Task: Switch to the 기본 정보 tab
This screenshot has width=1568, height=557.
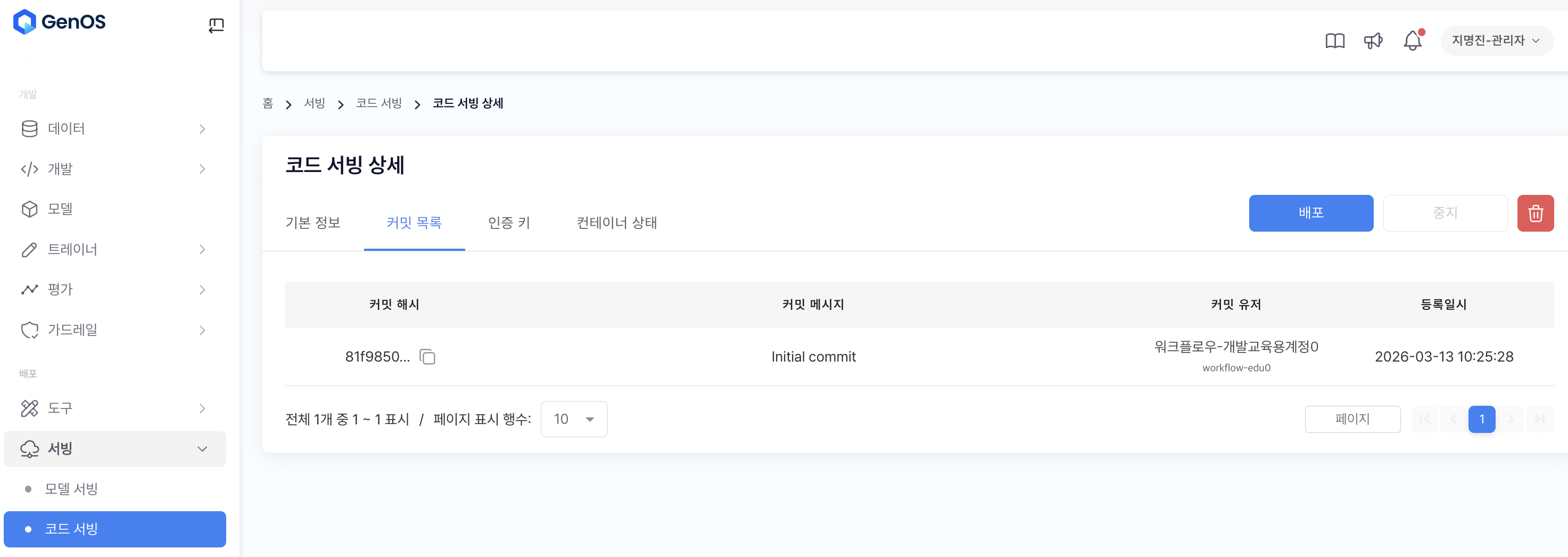Action: 313,223
